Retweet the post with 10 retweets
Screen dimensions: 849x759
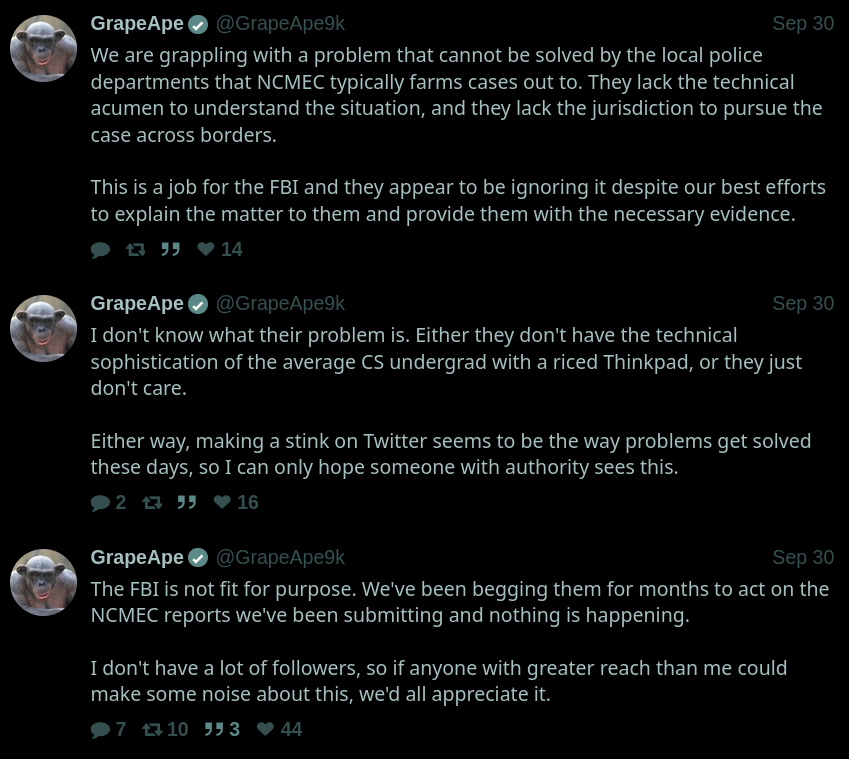click(165, 729)
